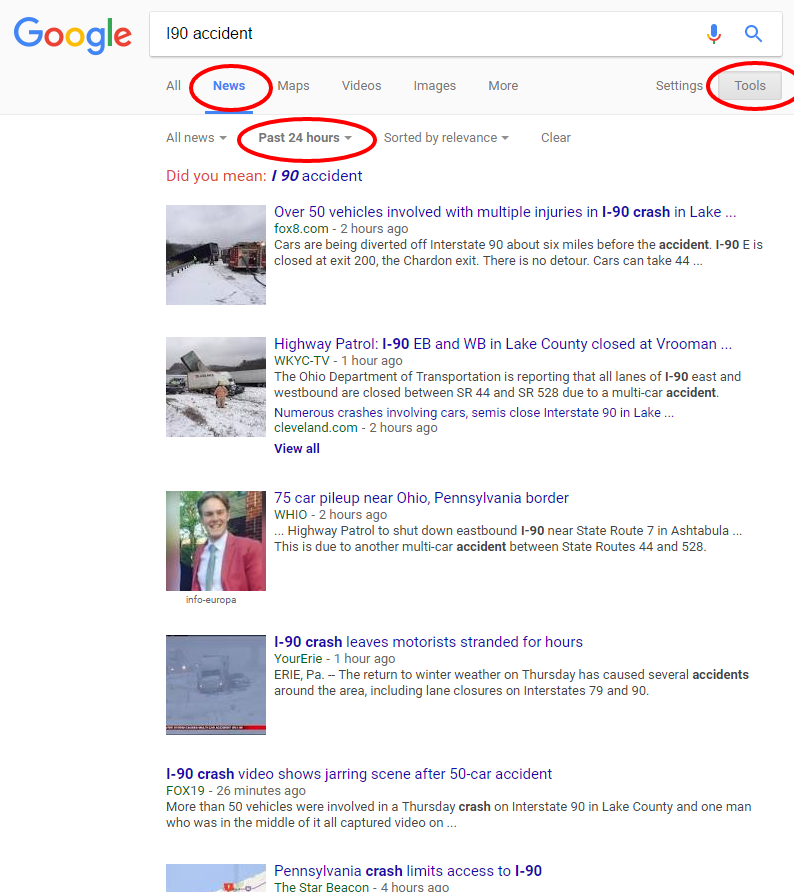Viewport: 794px width, 892px height.
Task: Click View all related coverage link
Action: [297, 449]
